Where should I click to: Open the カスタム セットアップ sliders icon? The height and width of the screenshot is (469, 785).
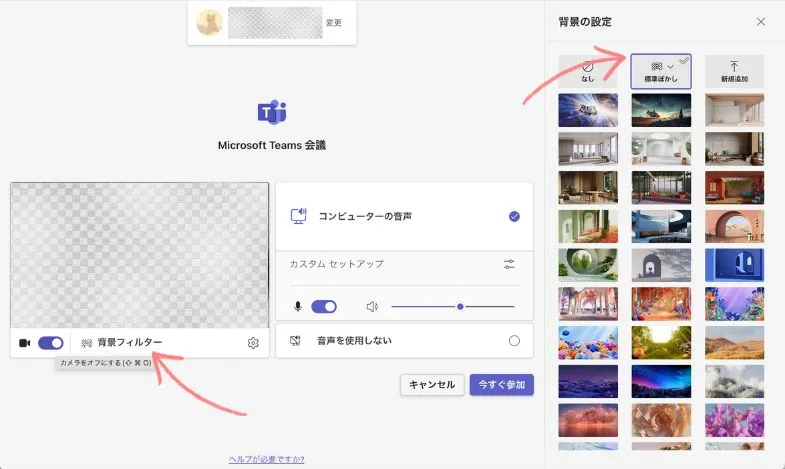509,264
